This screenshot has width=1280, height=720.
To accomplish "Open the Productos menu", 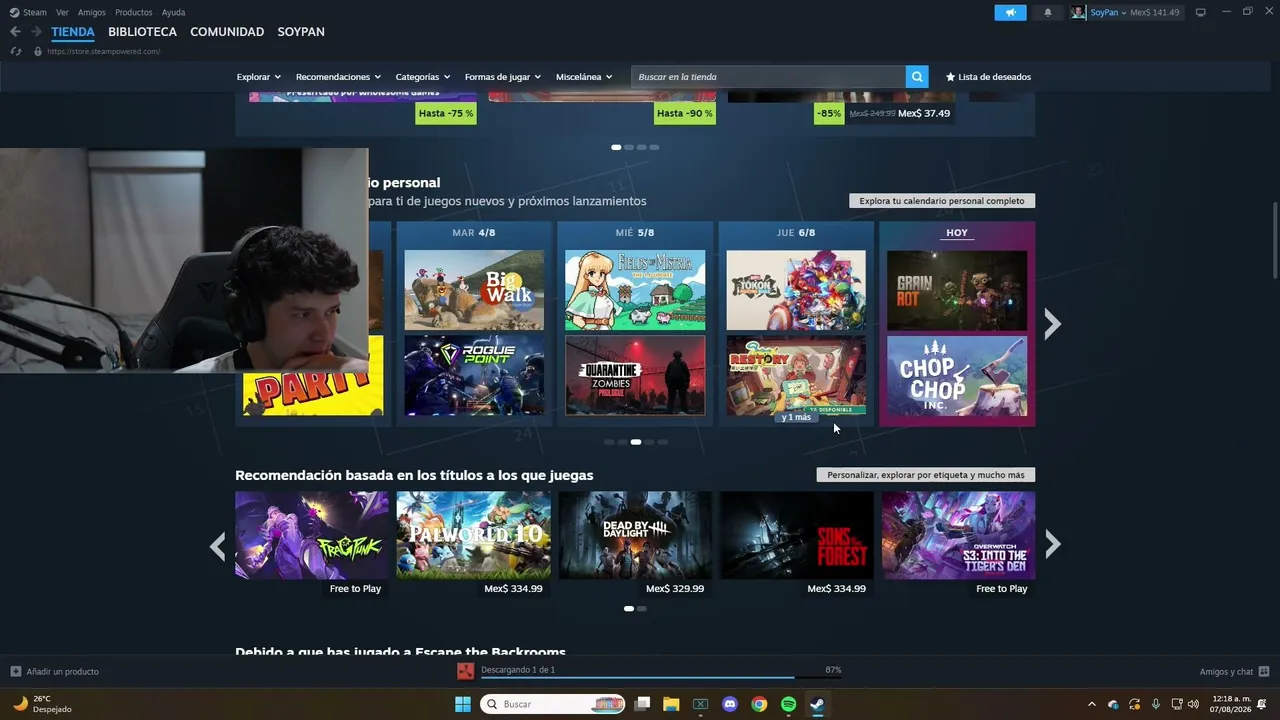I will click(x=134, y=12).
